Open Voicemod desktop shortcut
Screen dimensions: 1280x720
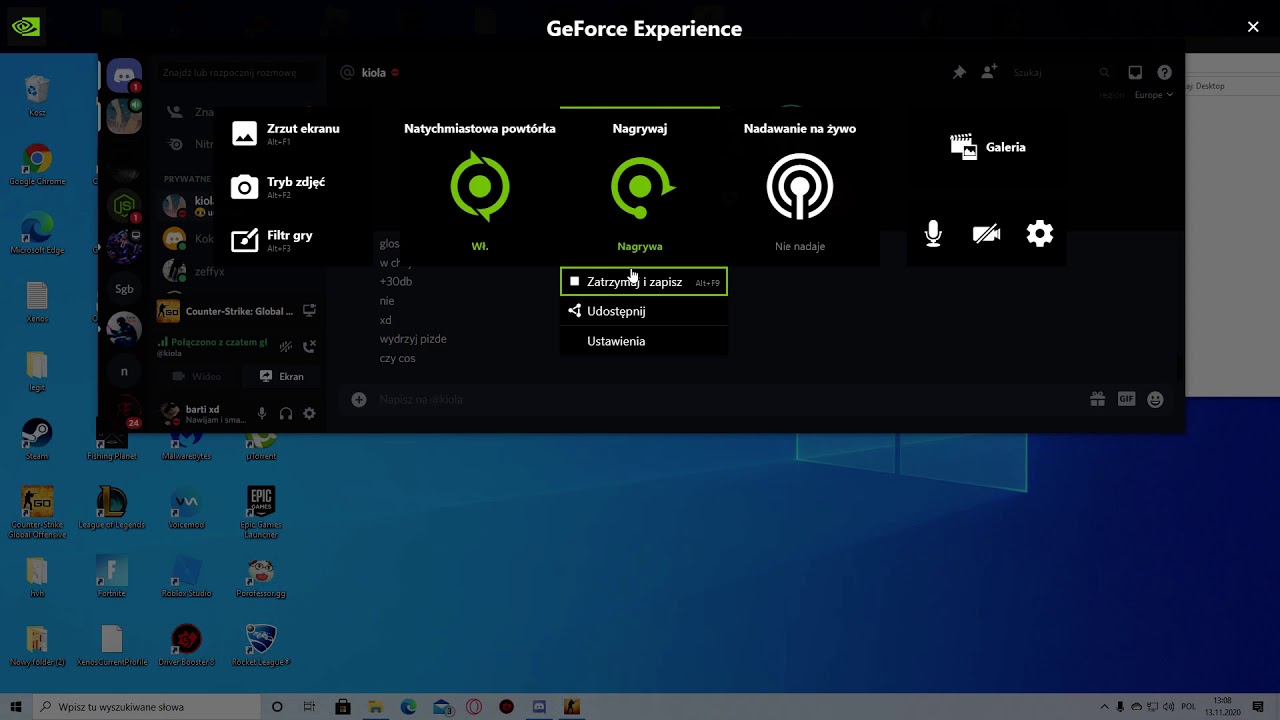click(186, 508)
